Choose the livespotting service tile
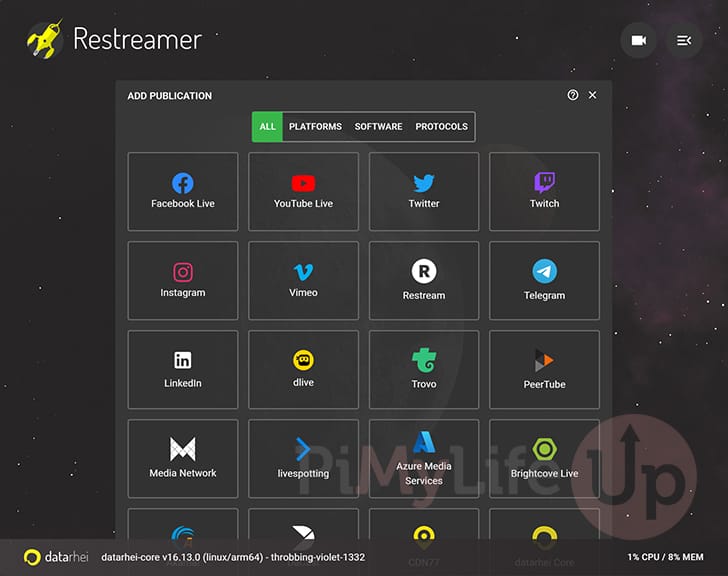The image size is (728, 576). click(303, 459)
